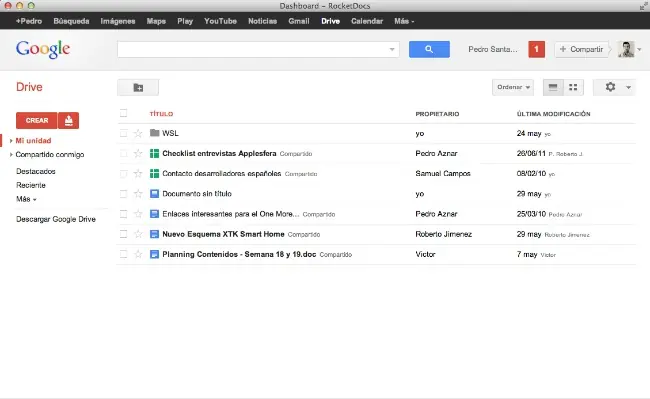Open the settings gear icon
This screenshot has height=399, width=650.
click(x=610, y=87)
